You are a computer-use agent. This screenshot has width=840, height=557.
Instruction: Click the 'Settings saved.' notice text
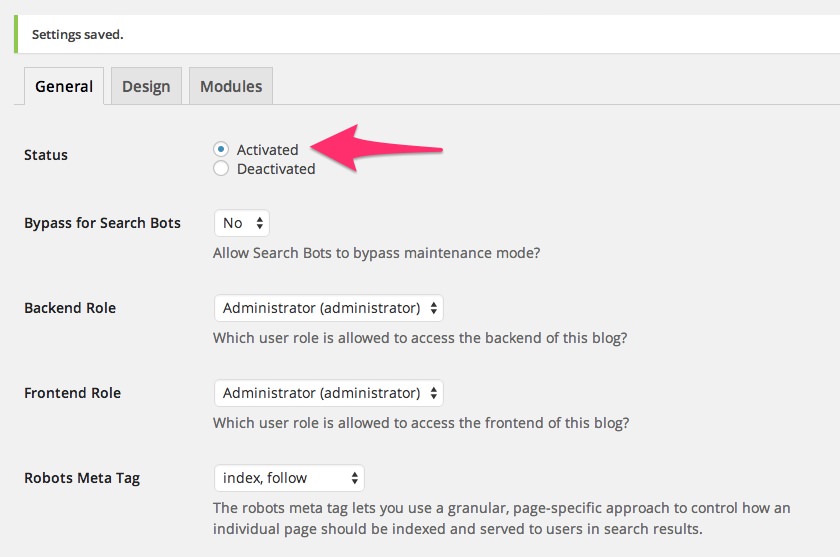pyautogui.click(x=78, y=34)
